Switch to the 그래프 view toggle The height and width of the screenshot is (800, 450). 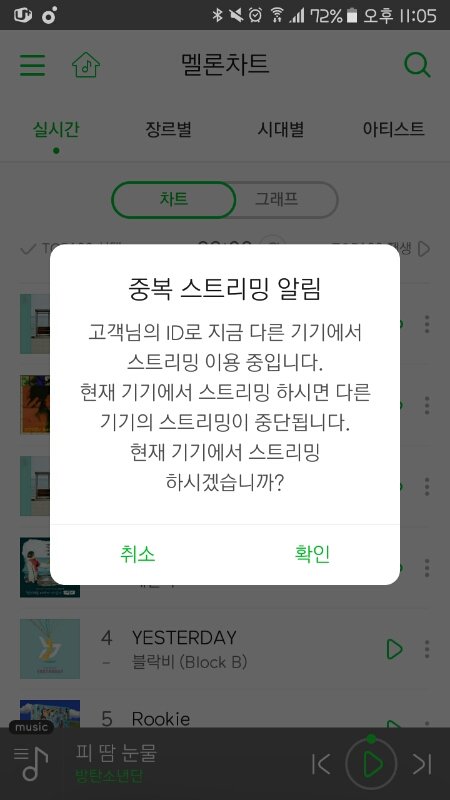click(x=277, y=199)
